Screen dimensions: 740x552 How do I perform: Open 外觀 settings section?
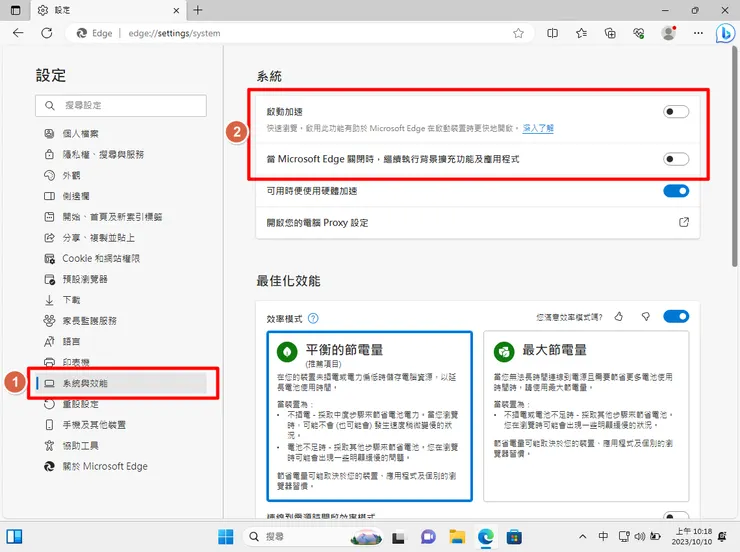[x=71, y=176]
